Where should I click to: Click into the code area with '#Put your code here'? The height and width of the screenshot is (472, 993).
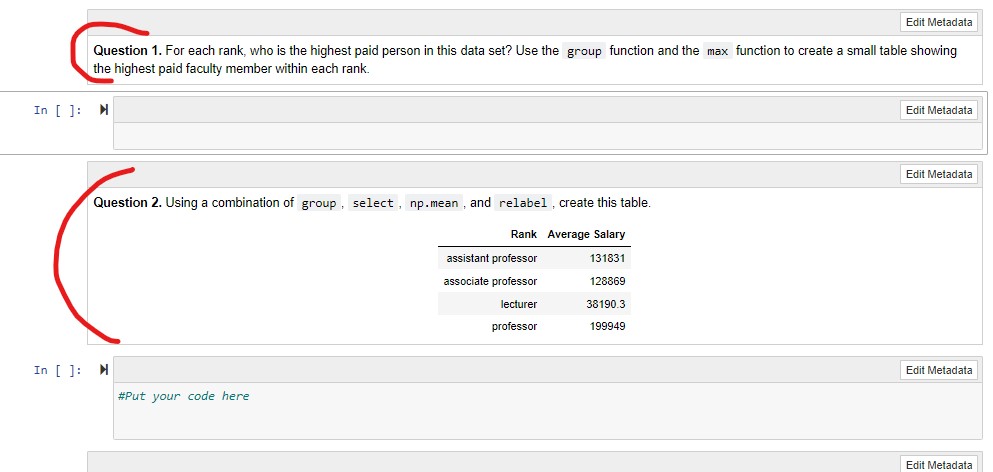pos(548,411)
